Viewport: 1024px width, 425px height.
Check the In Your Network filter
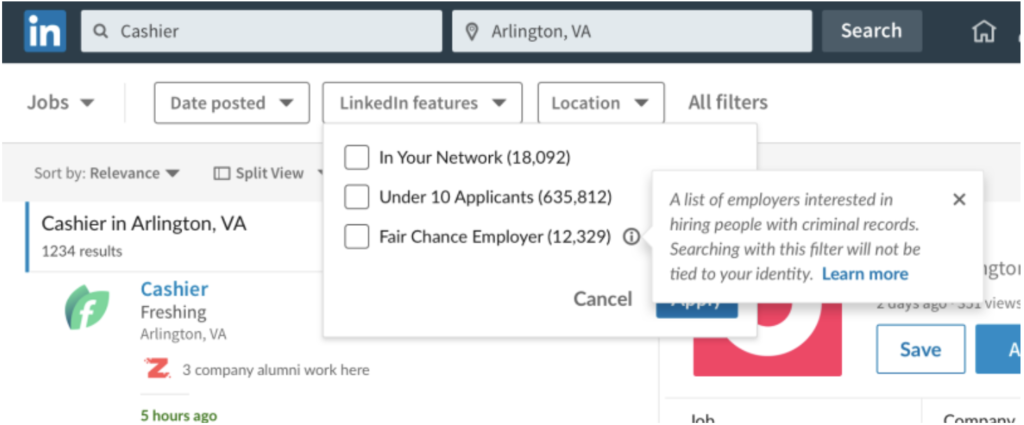[x=357, y=157]
